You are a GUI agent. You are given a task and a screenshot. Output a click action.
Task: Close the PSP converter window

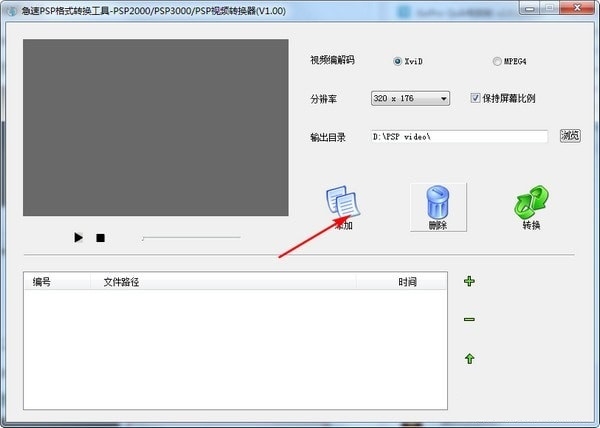[x=577, y=8]
